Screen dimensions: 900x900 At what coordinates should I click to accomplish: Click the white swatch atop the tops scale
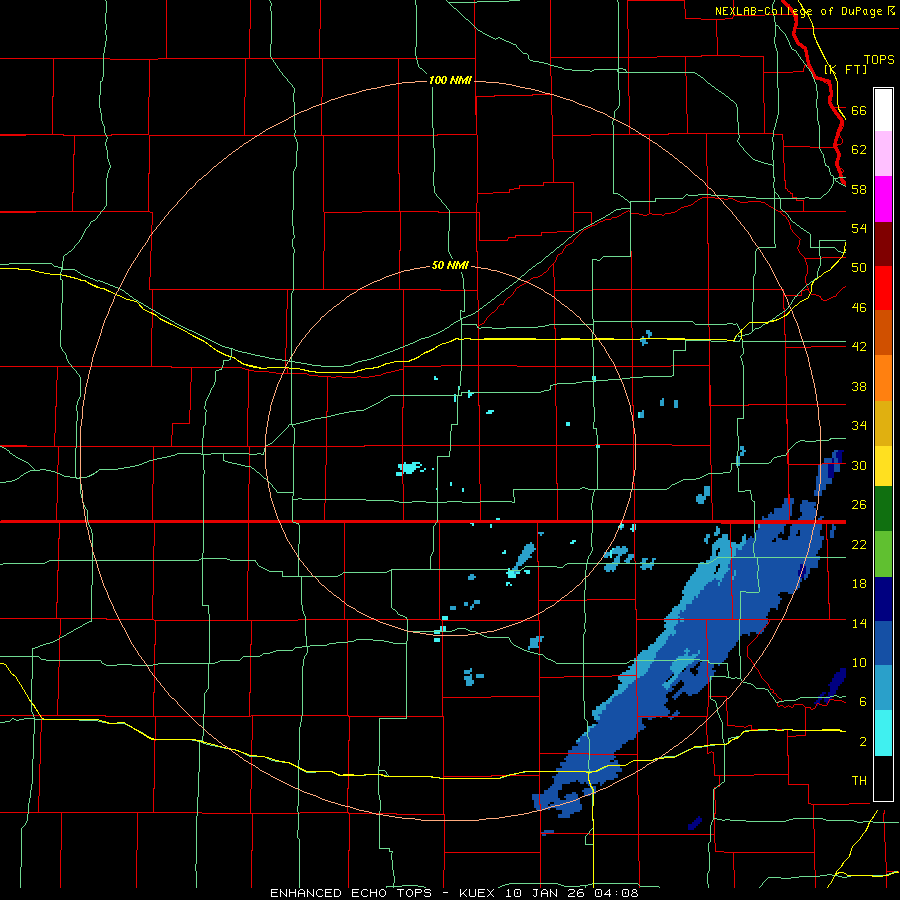(883, 110)
